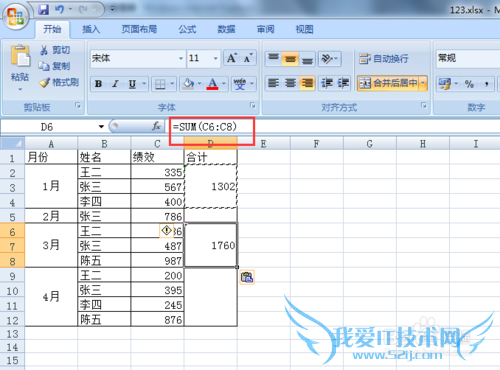Image resolution: width=500 pixels, height=370 pixels.
Task: Increase indent
Action: 343,83
